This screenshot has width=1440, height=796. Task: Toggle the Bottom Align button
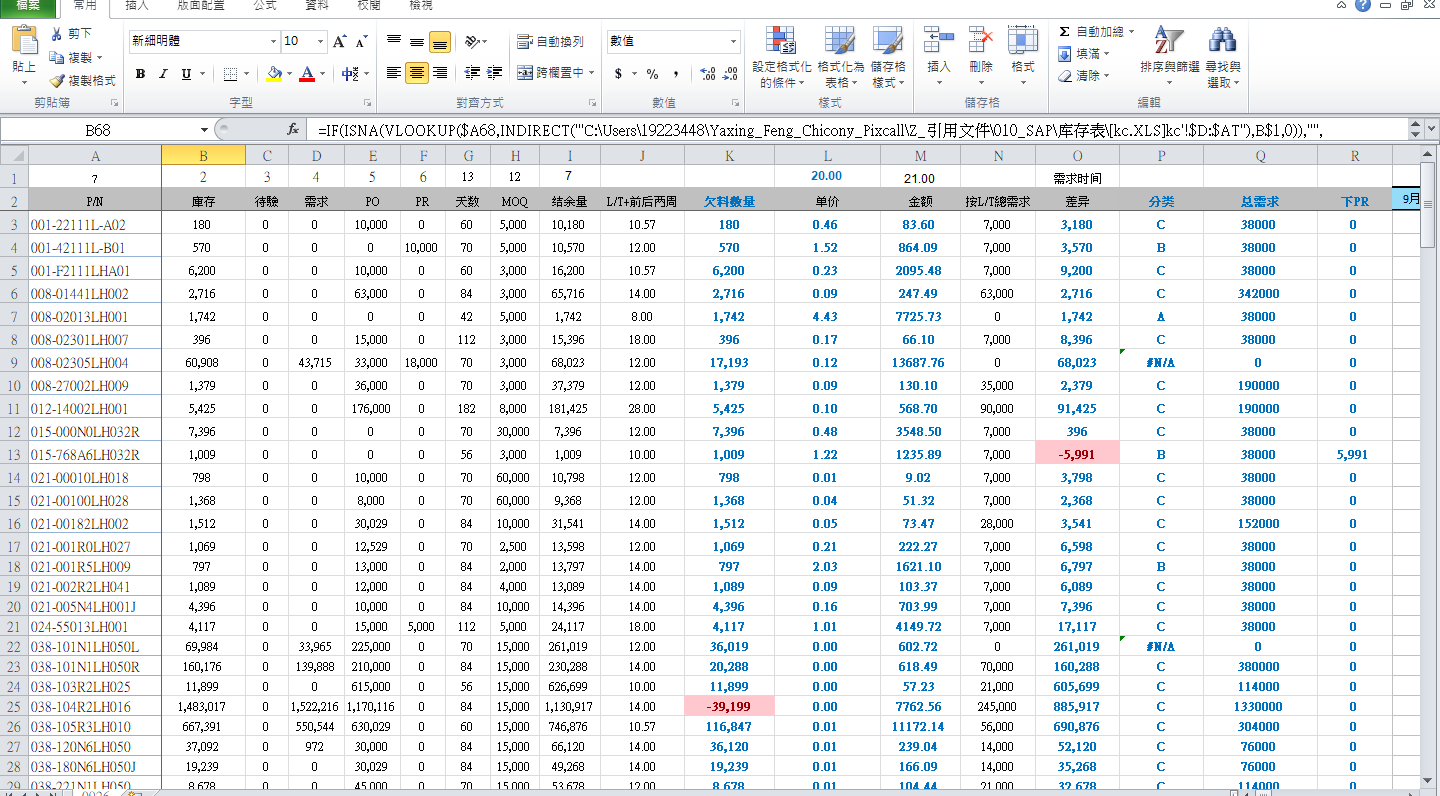tap(439, 42)
